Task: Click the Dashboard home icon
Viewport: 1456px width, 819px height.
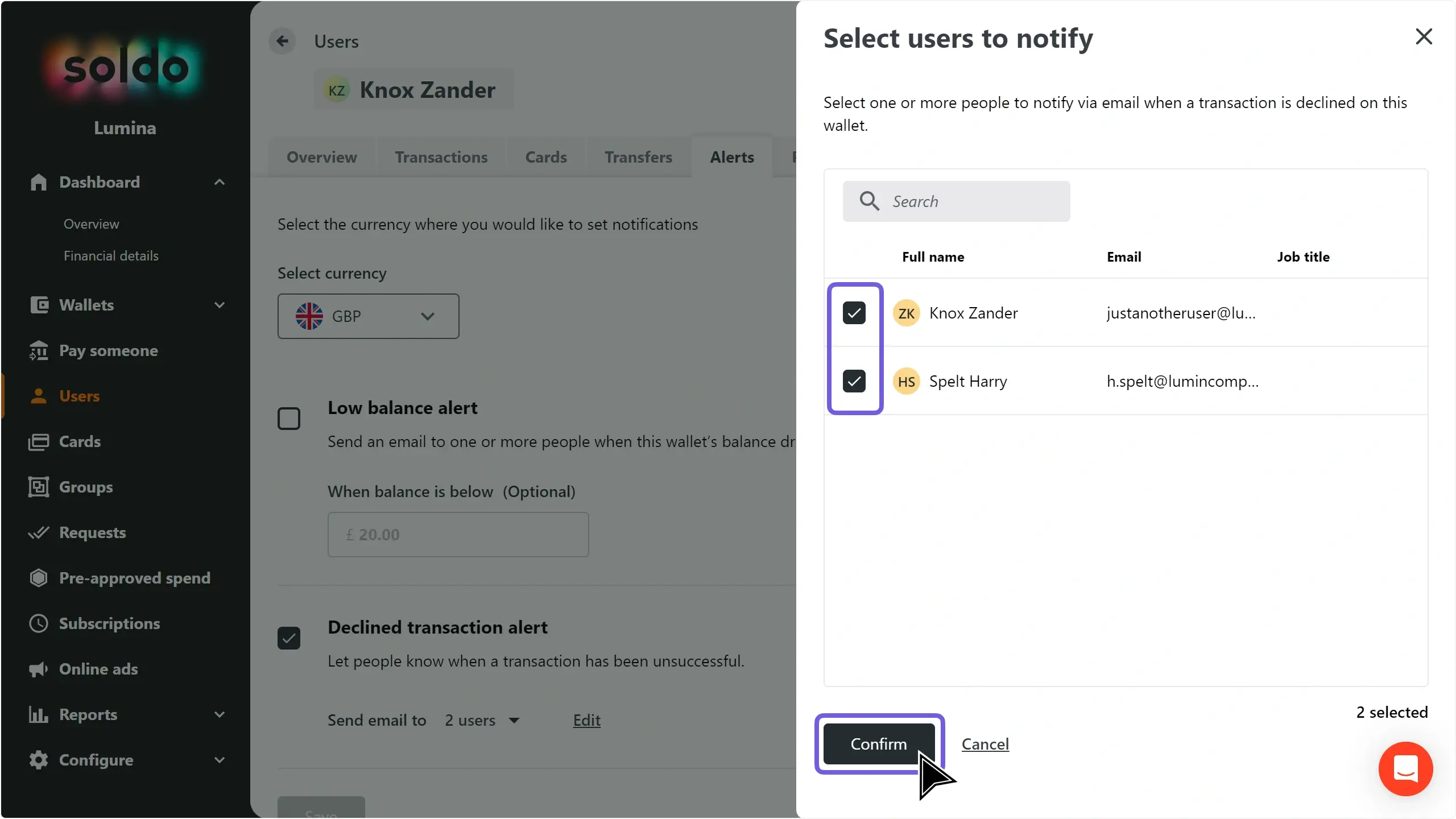Action: (39, 182)
